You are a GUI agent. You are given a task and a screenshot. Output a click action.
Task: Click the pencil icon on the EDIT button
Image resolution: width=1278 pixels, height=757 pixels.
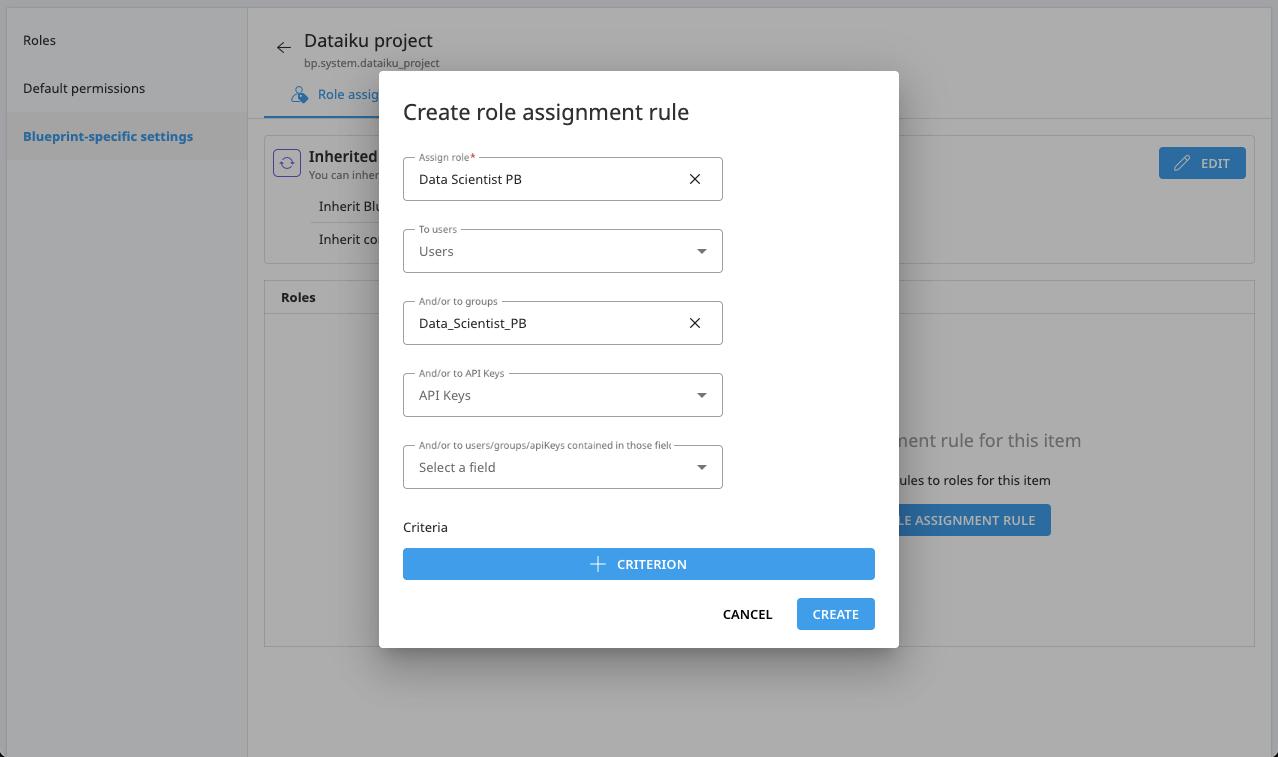[1183, 162]
